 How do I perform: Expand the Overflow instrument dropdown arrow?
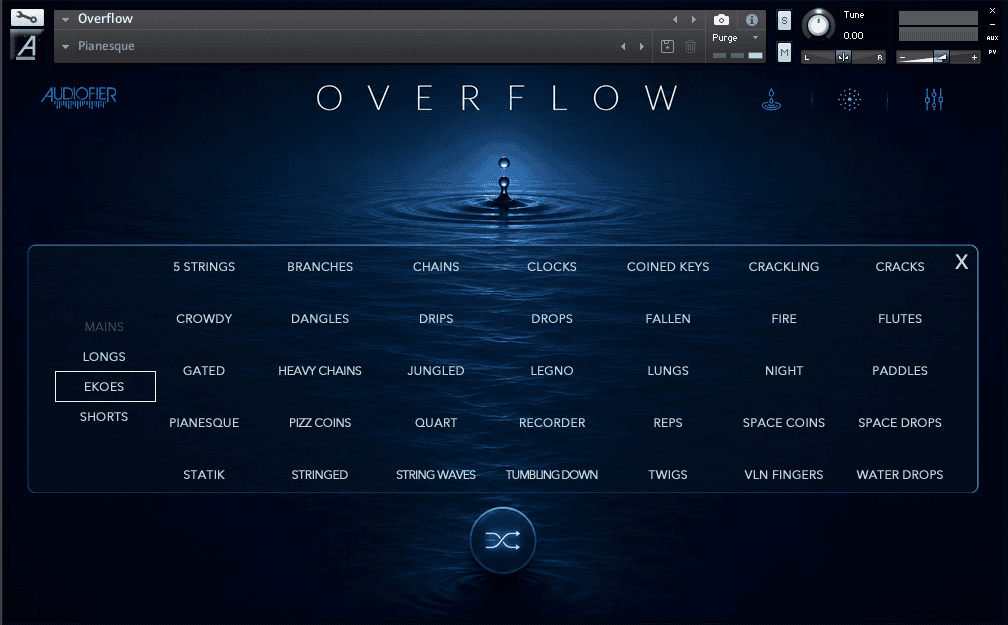pyautogui.click(x=65, y=19)
